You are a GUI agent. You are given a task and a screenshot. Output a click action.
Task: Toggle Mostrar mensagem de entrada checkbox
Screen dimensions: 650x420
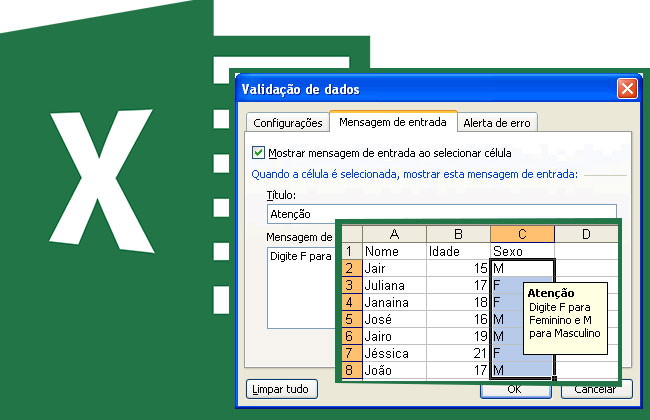[258, 153]
